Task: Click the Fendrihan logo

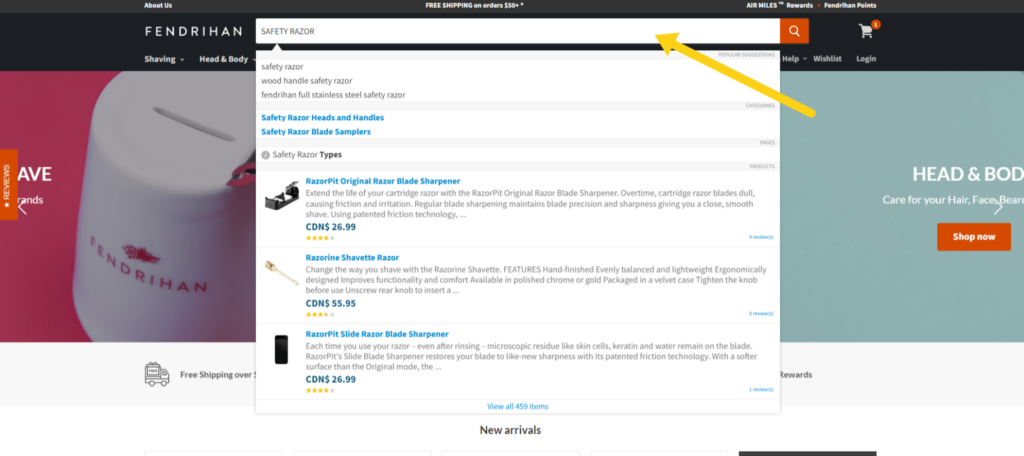Action: (x=194, y=31)
